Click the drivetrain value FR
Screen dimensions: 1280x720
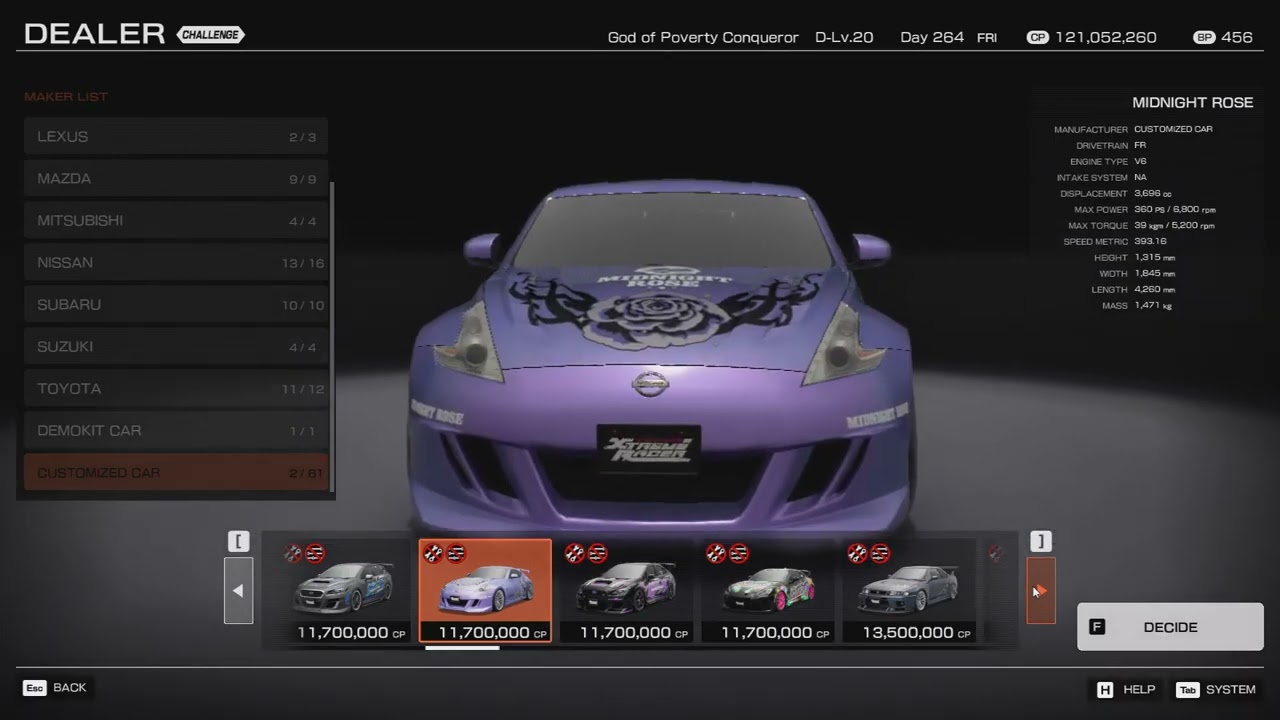[1140, 146]
